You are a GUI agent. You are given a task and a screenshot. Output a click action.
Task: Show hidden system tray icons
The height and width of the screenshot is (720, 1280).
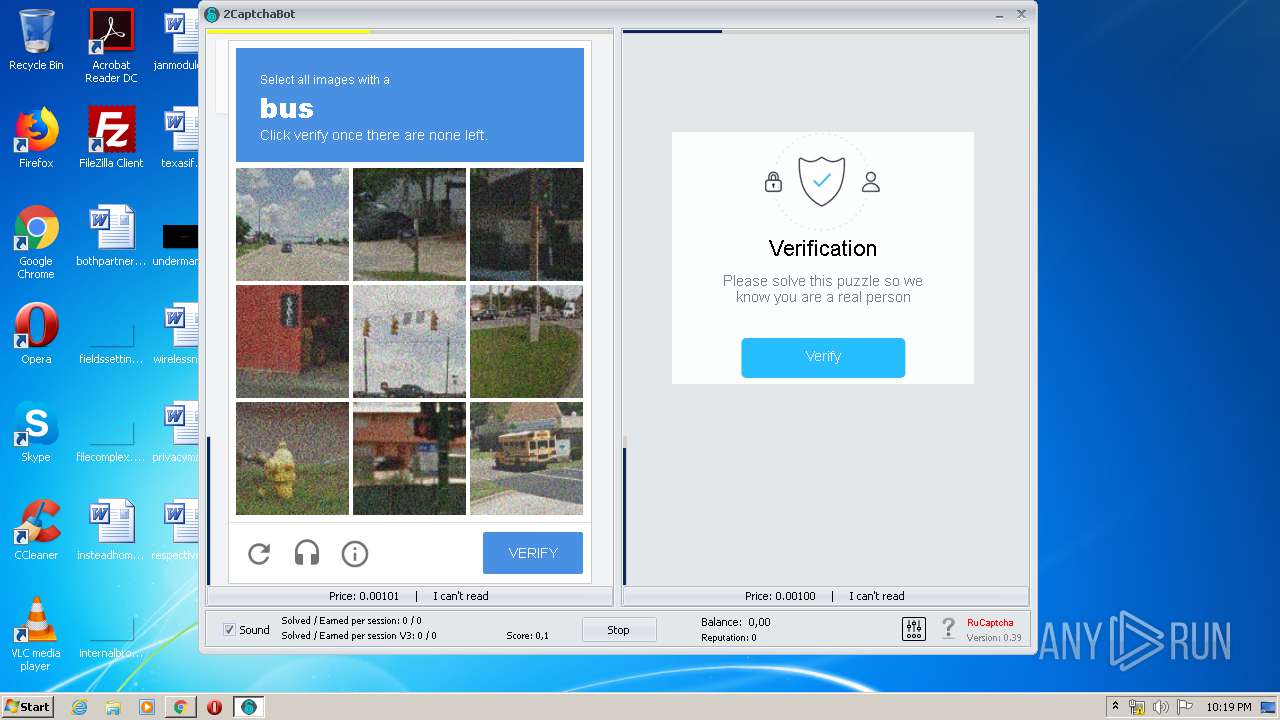[x=1115, y=707]
